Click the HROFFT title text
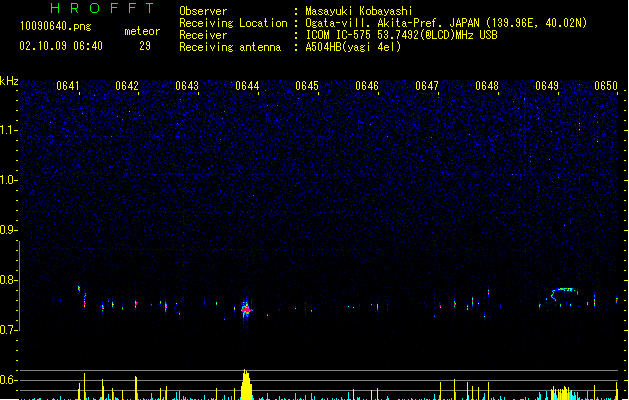This screenshot has width=629, height=400. pos(102,8)
